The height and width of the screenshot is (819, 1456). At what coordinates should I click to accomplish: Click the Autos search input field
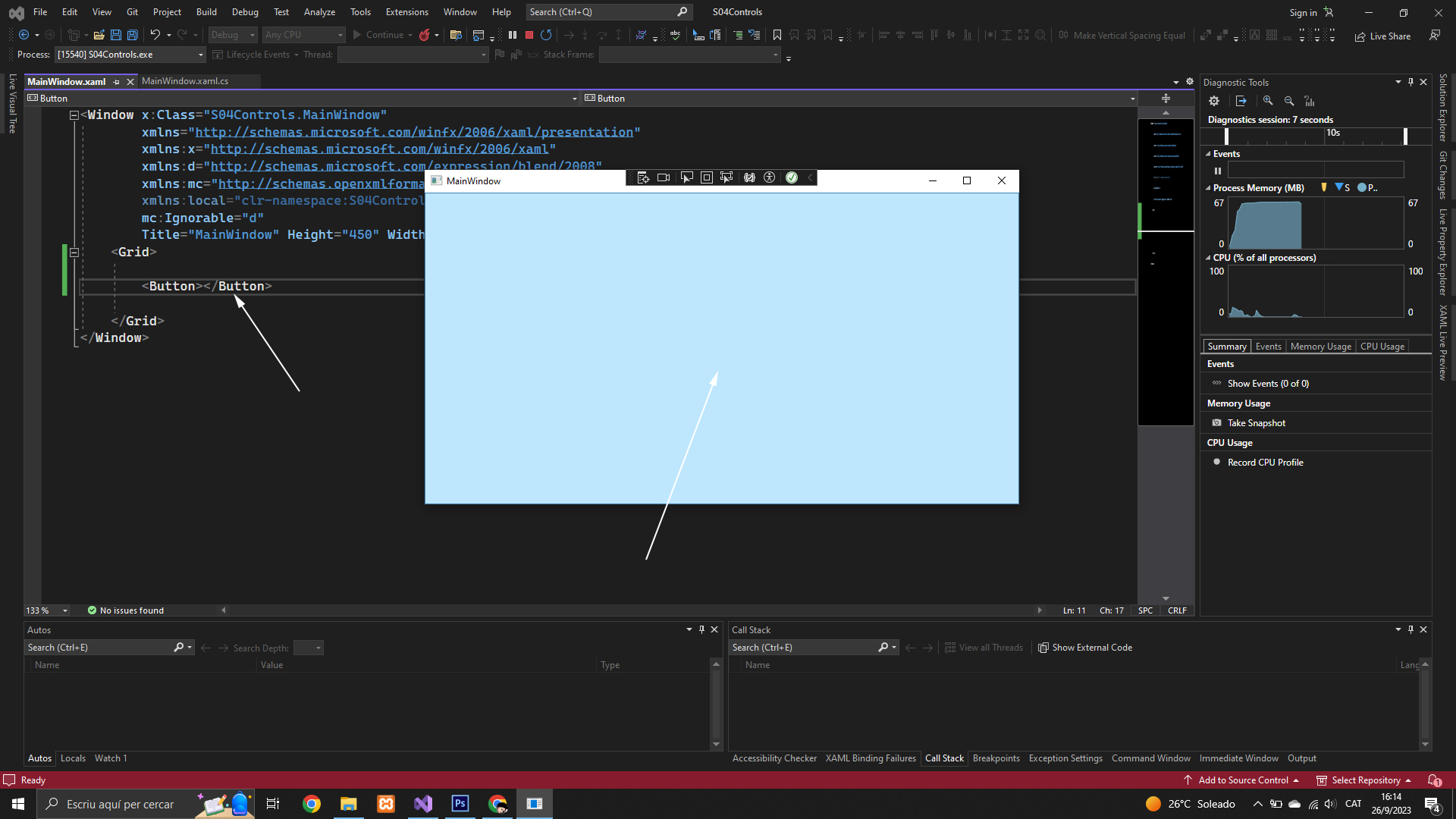[x=99, y=648]
